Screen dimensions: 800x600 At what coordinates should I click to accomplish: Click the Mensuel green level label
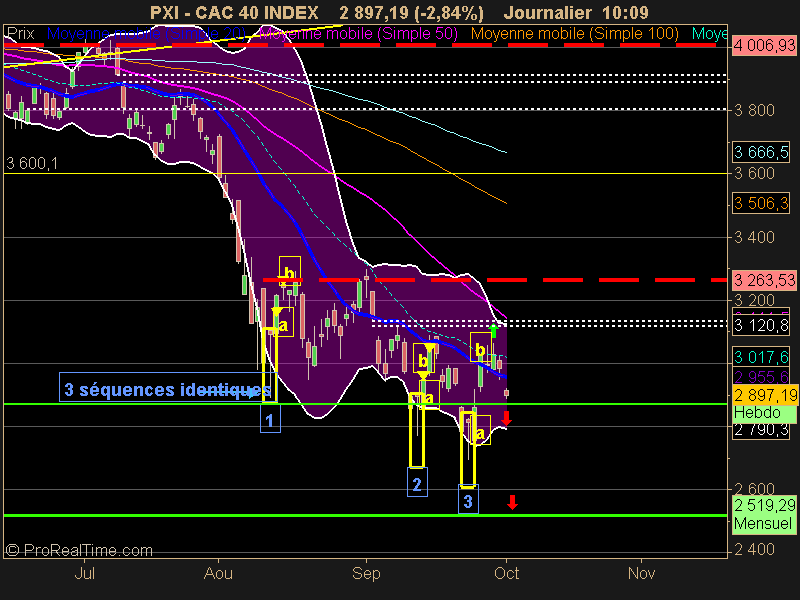(x=764, y=523)
